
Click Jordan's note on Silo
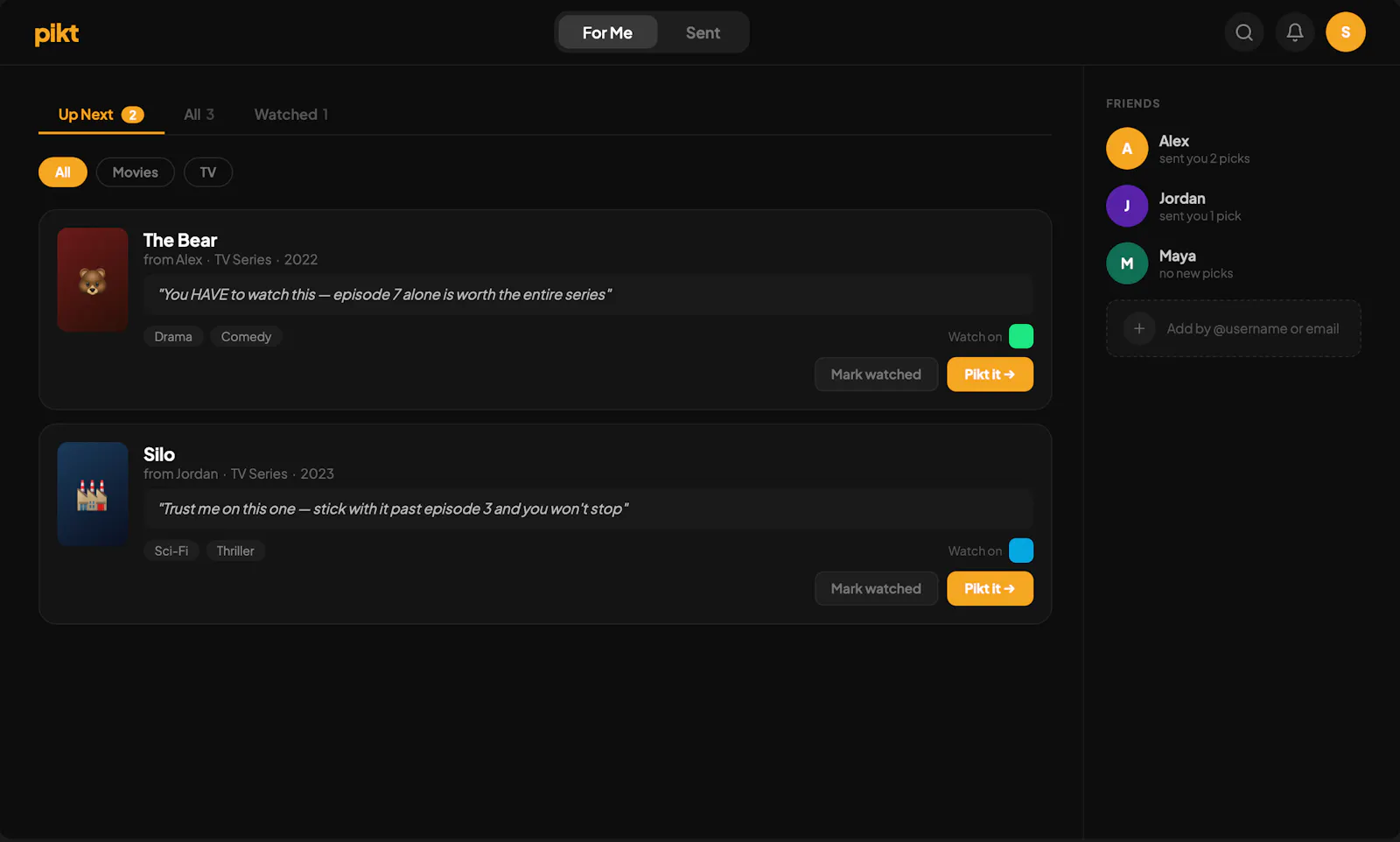(588, 509)
